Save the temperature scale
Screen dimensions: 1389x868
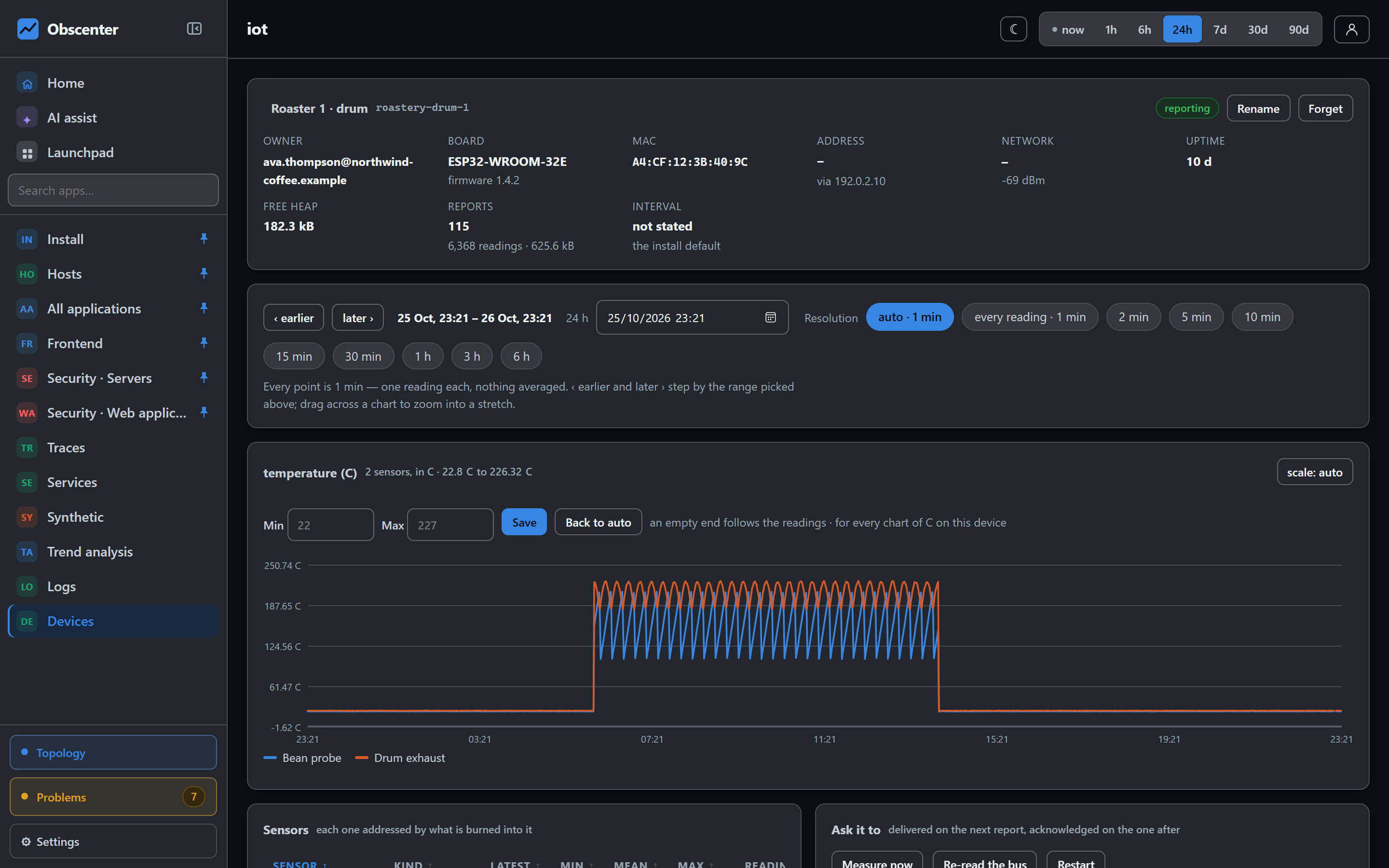point(523,522)
